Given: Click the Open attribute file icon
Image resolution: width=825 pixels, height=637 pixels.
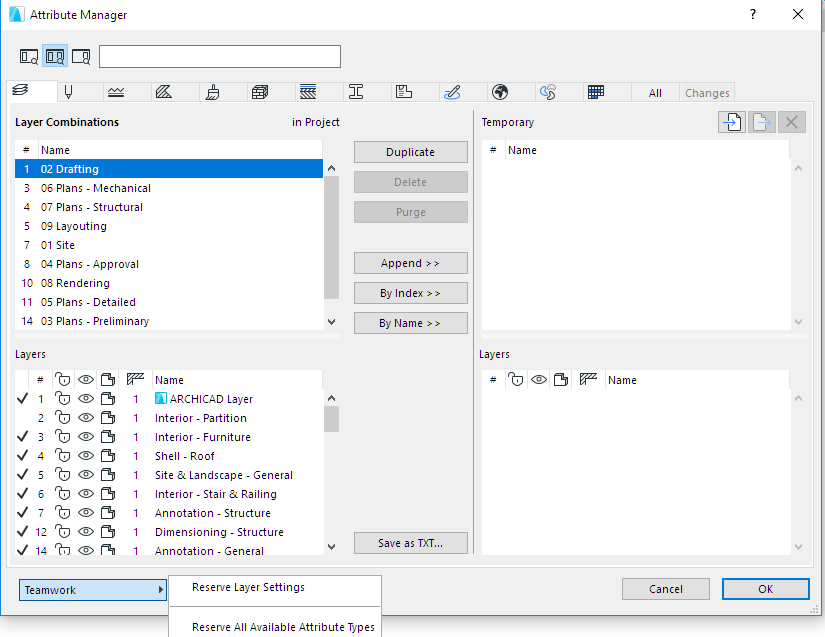Looking at the screenshot, I should point(732,122).
